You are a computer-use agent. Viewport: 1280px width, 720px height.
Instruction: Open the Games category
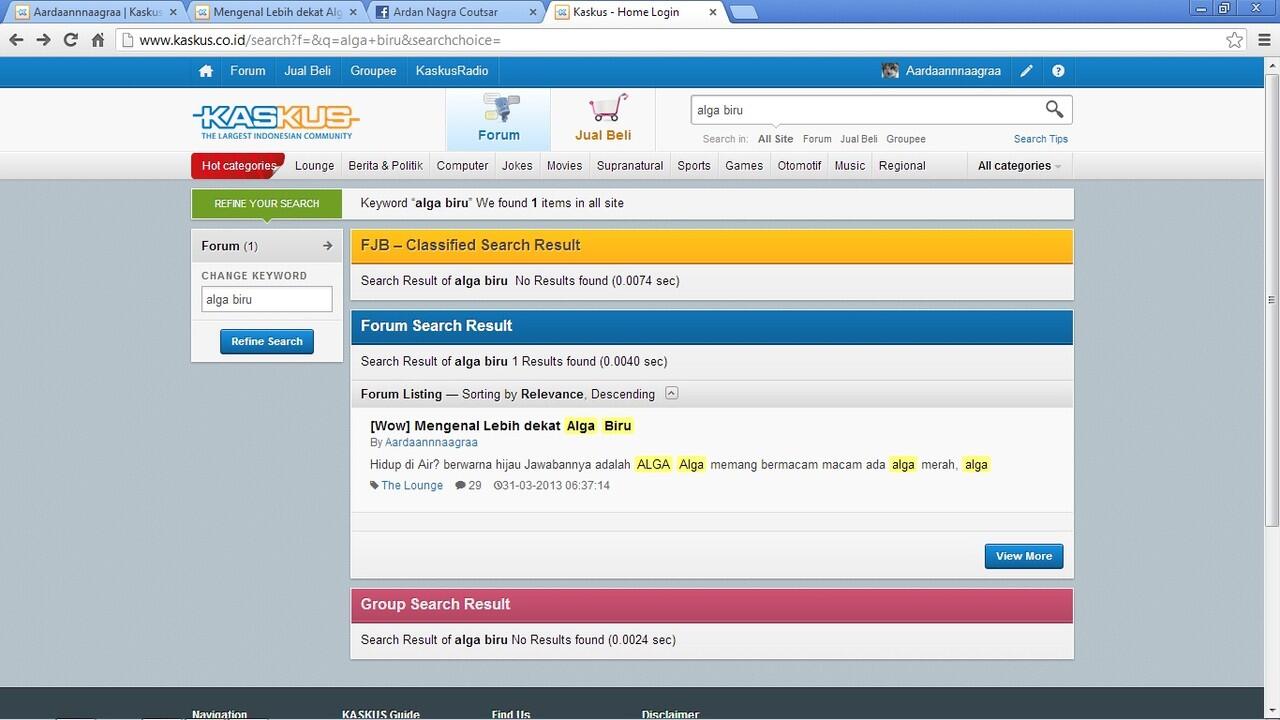click(744, 166)
